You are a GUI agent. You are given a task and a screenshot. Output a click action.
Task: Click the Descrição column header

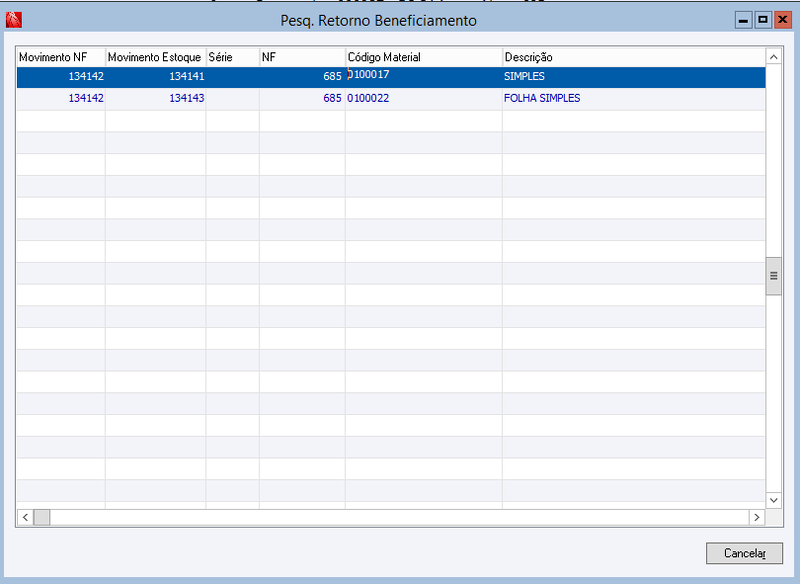[634, 57]
